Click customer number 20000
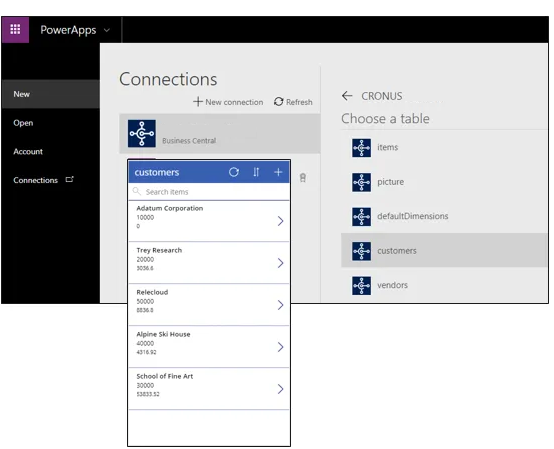The width and height of the screenshot is (554, 449). point(145,259)
